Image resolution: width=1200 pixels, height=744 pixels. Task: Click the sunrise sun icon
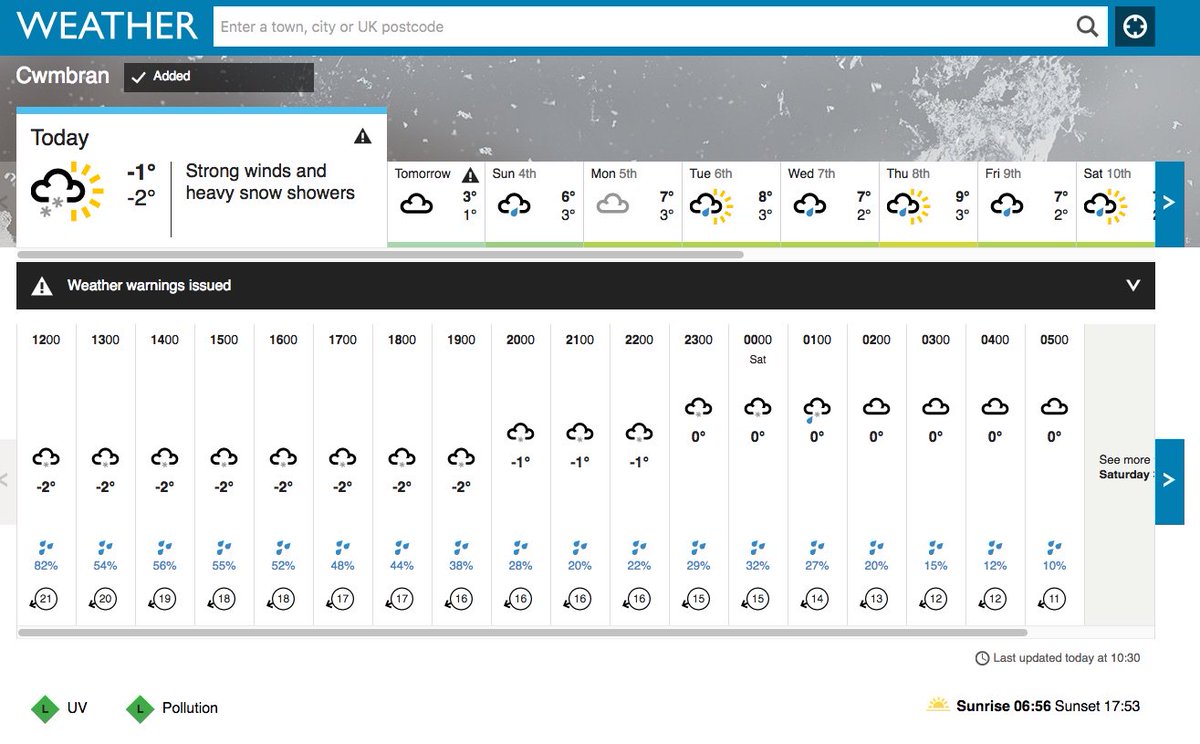pyautogui.click(x=938, y=705)
